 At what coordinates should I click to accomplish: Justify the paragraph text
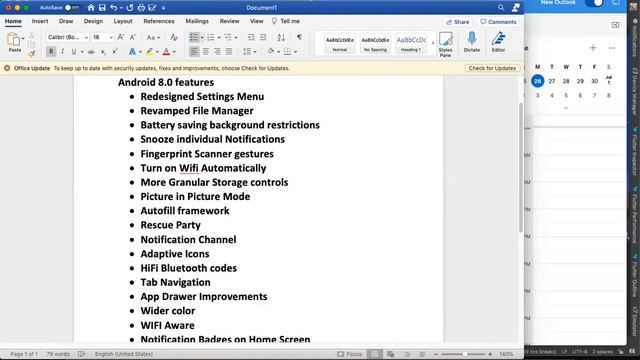coord(229,52)
